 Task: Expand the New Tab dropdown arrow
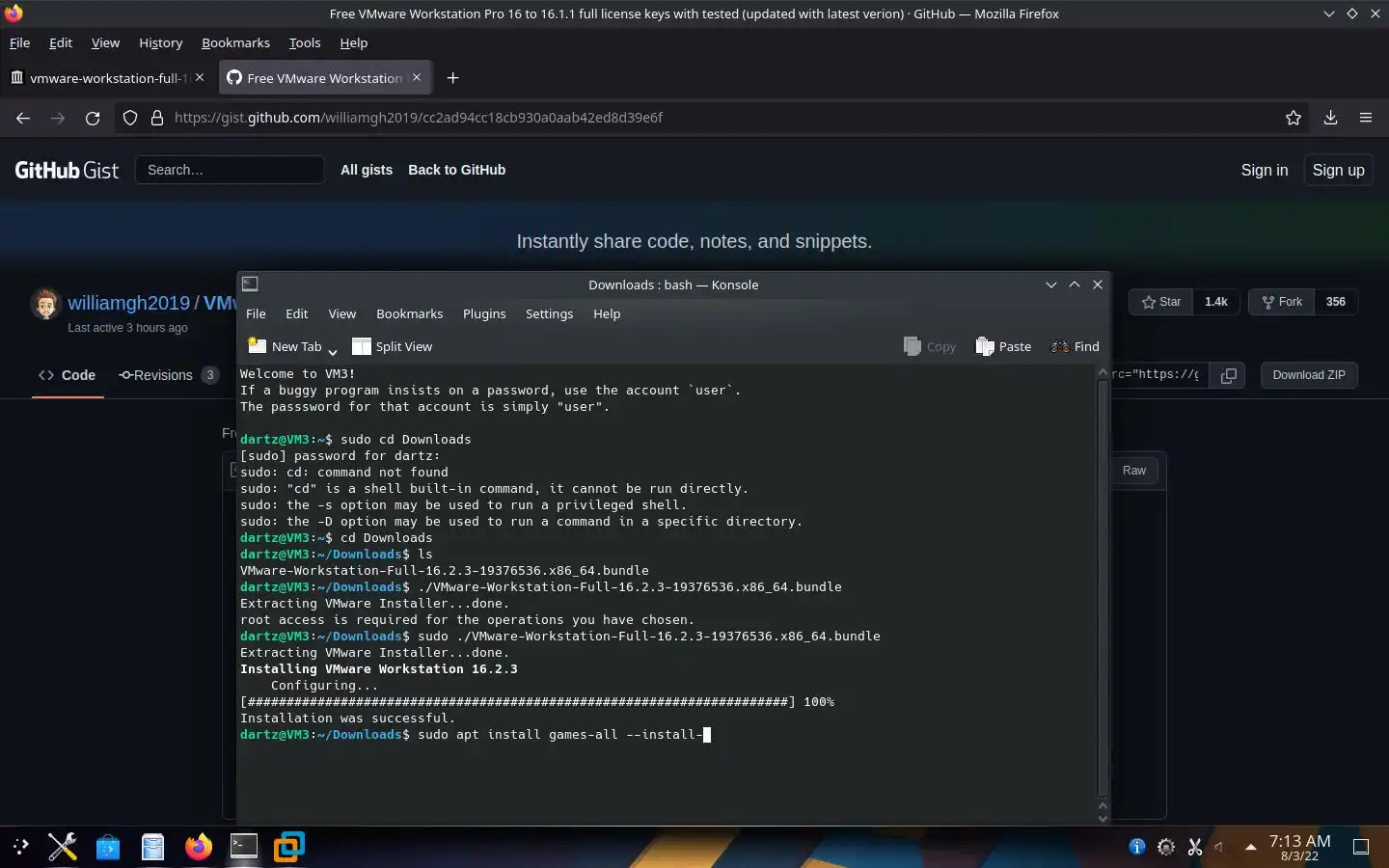coord(333,351)
